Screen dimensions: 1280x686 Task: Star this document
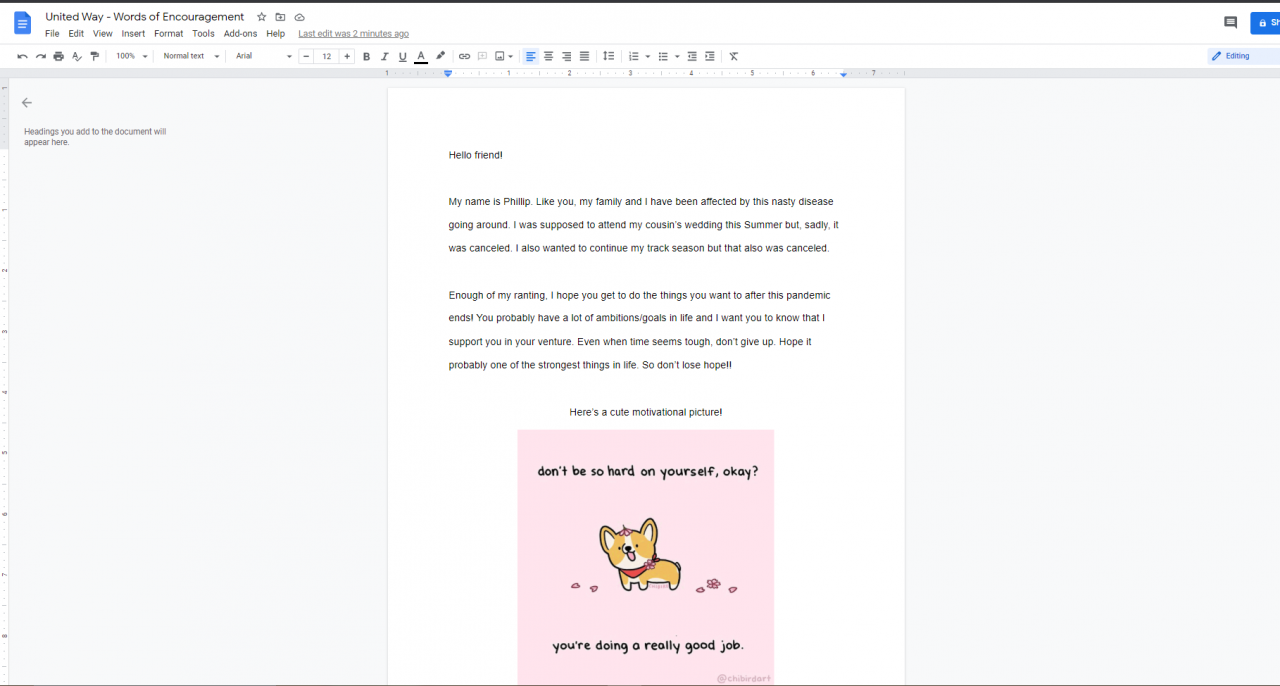click(x=262, y=17)
